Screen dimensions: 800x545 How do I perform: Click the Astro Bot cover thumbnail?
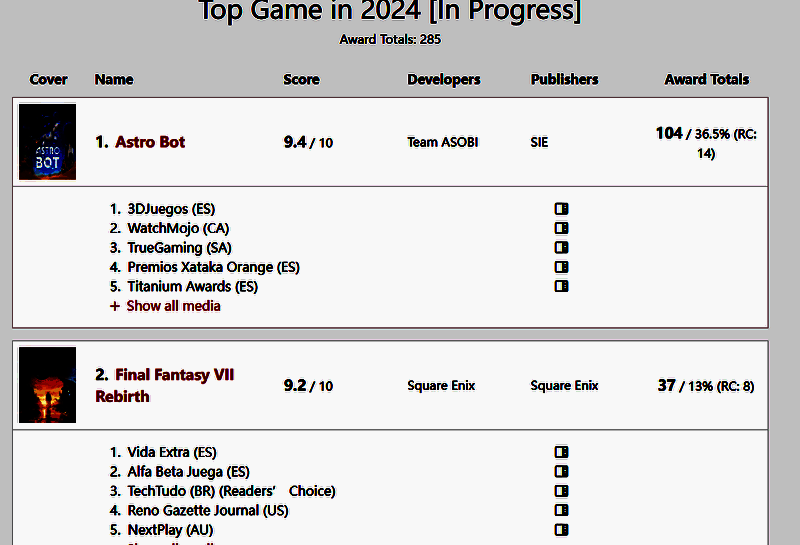click(x=47, y=142)
